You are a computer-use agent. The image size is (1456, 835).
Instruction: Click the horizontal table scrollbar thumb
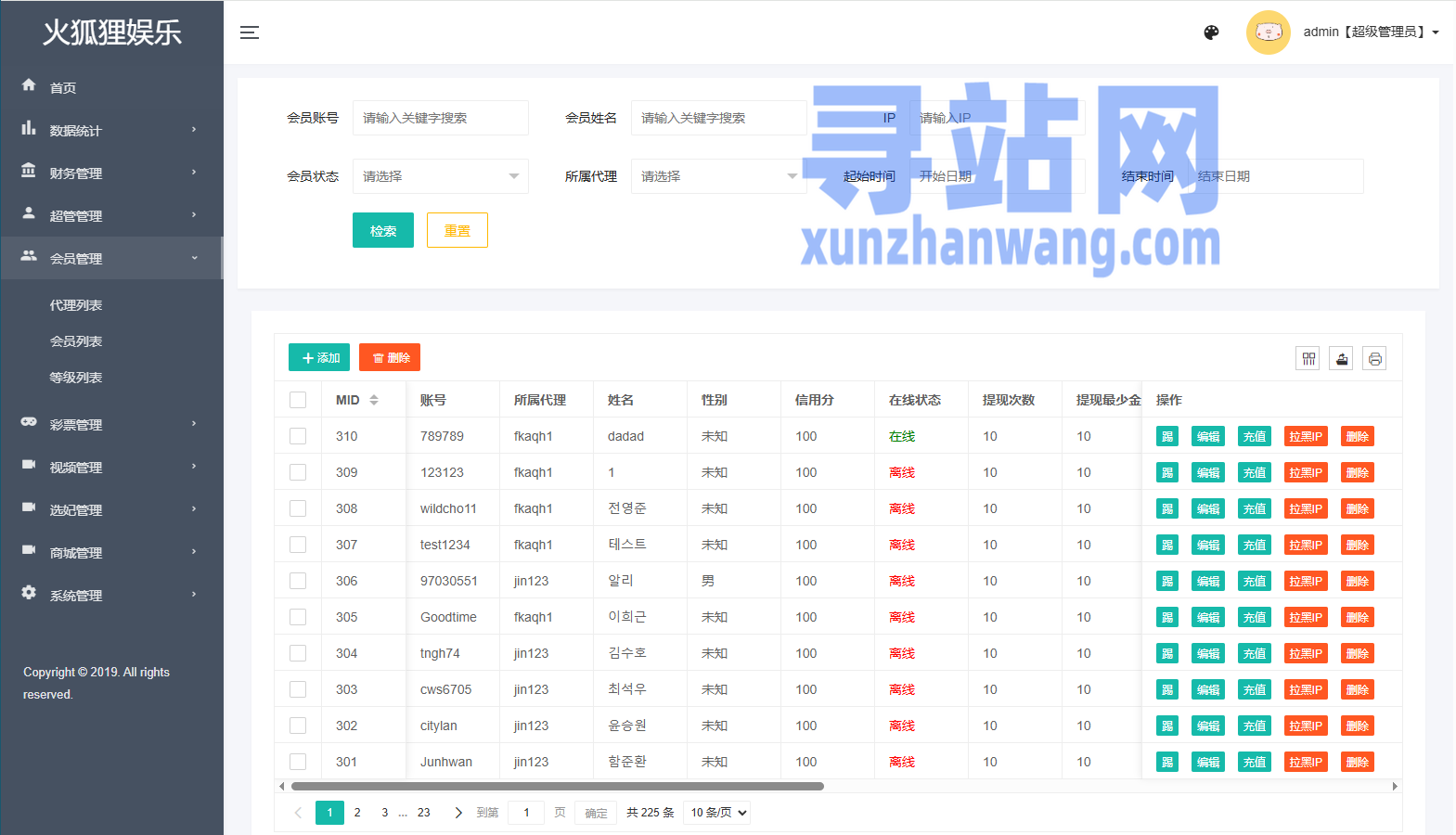(x=558, y=787)
